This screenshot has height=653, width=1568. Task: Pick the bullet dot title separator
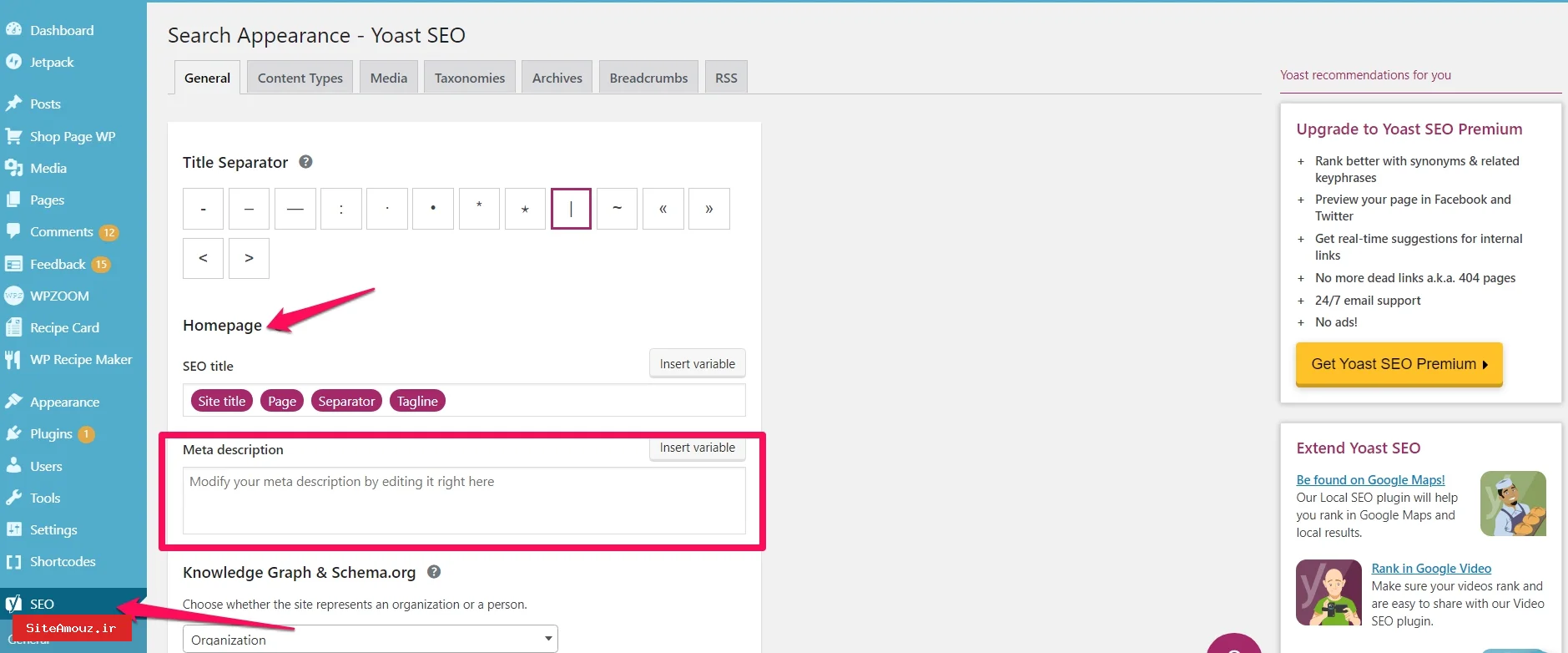(x=433, y=209)
